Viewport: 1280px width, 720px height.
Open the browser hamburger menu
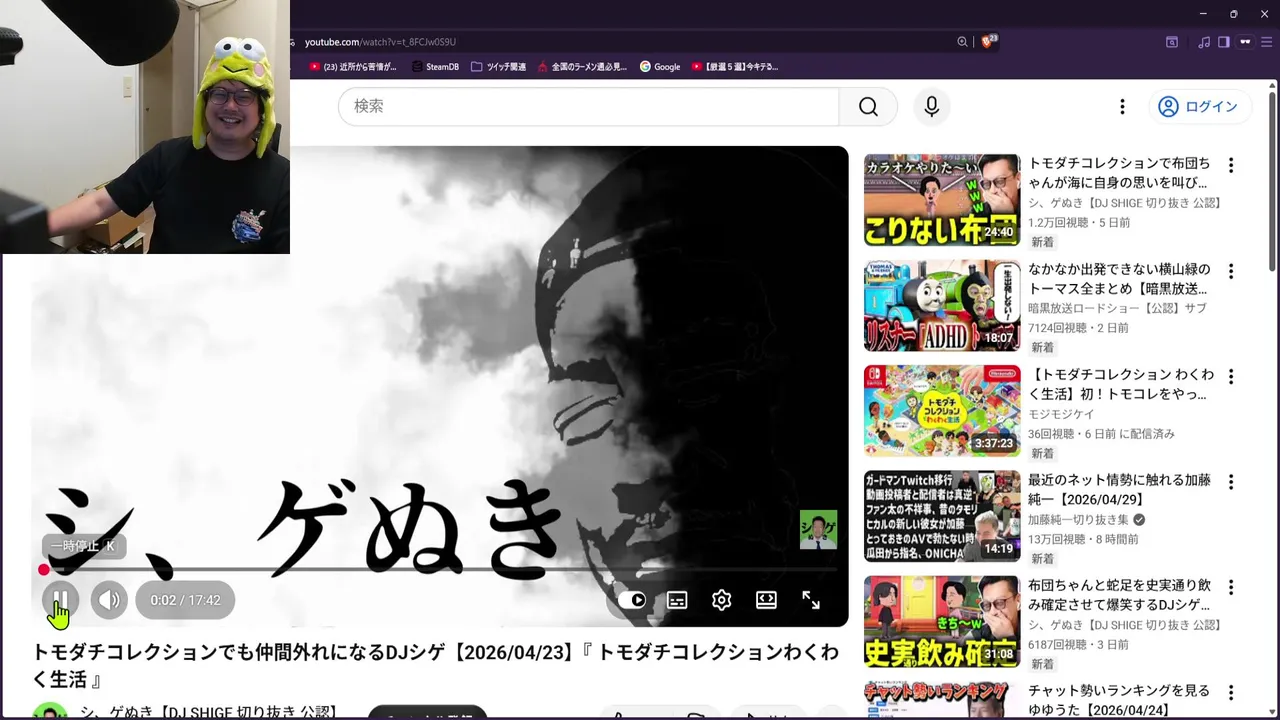click(x=1266, y=42)
